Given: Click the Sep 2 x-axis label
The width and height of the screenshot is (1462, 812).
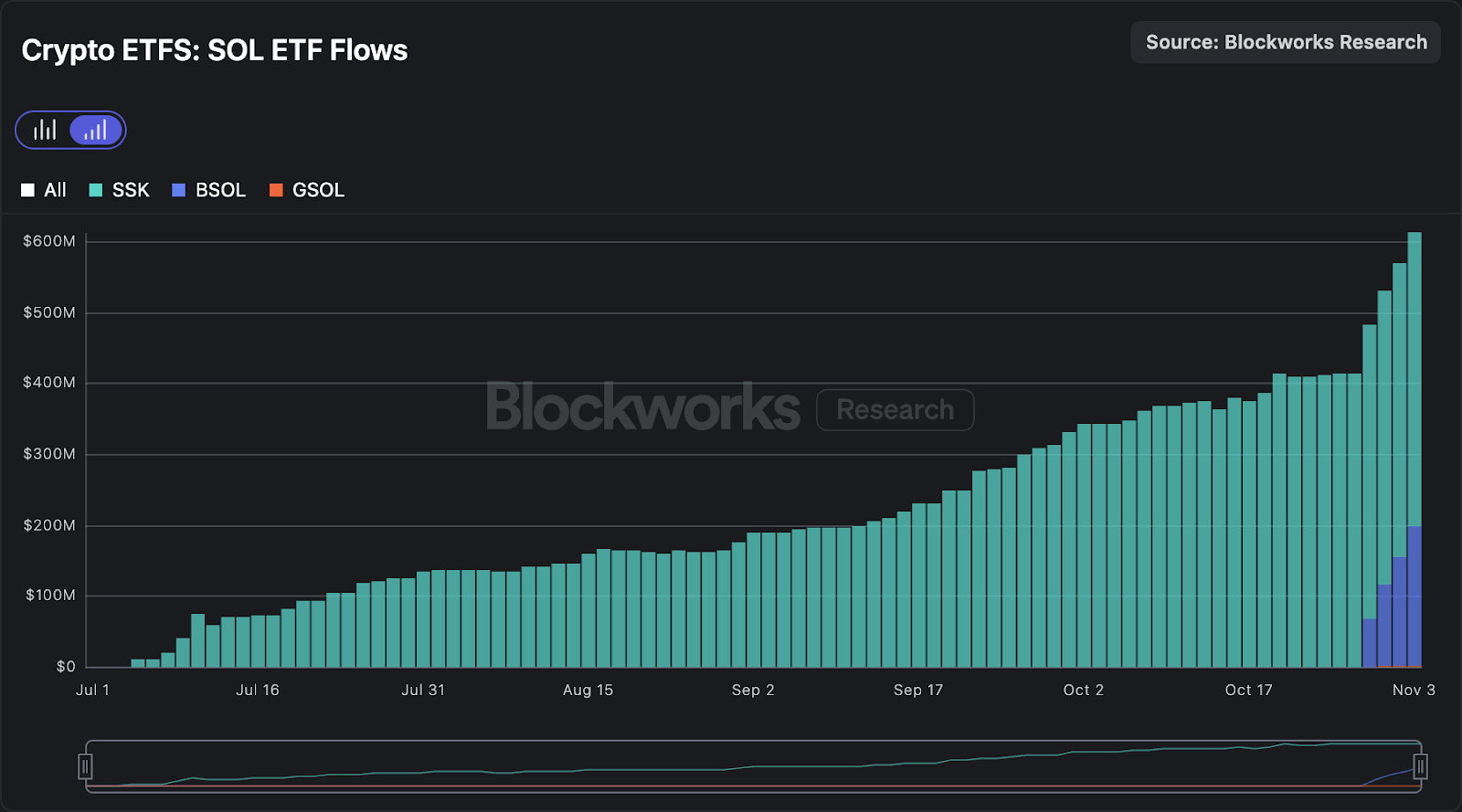Looking at the screenshot, I should 753,691.
